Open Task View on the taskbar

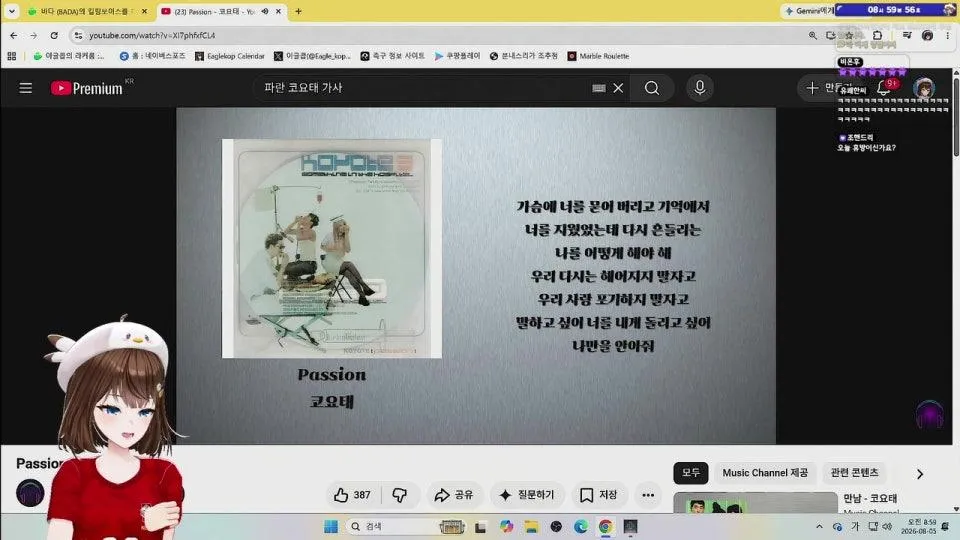[x=481, y=527]
